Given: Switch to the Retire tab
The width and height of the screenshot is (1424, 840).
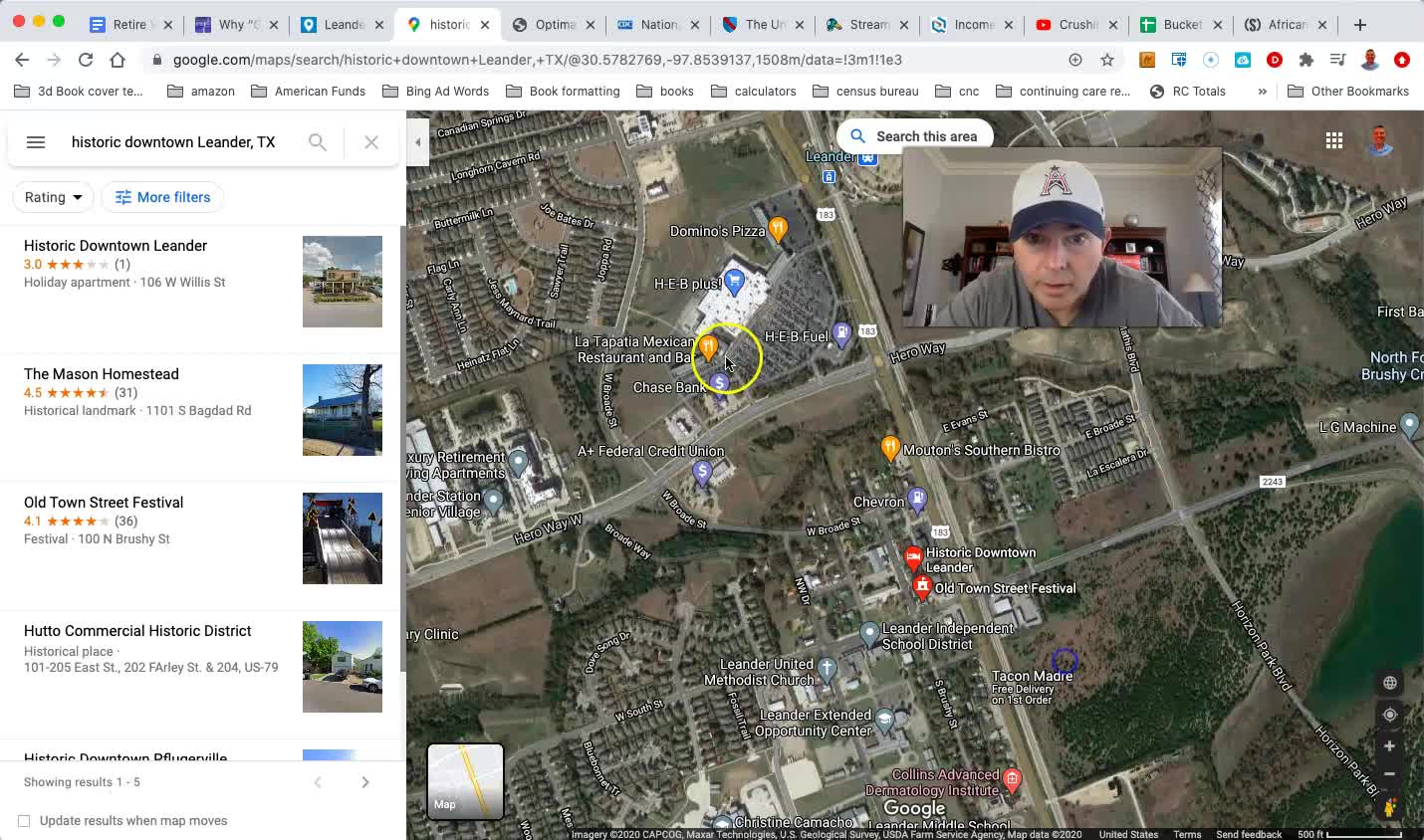Looking at the screenshot, I should 129,24.
